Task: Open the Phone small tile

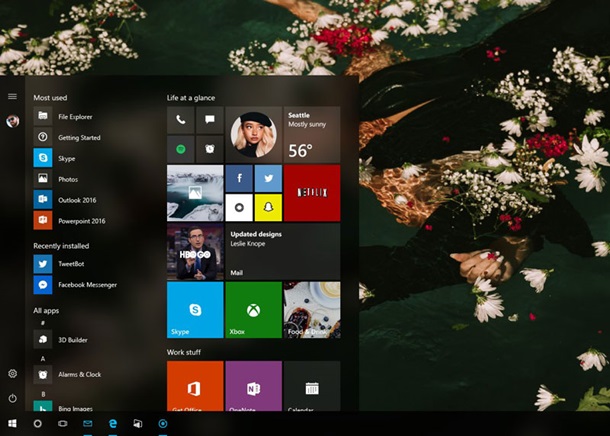Action: pyautogui.click(x=181, y=120)
